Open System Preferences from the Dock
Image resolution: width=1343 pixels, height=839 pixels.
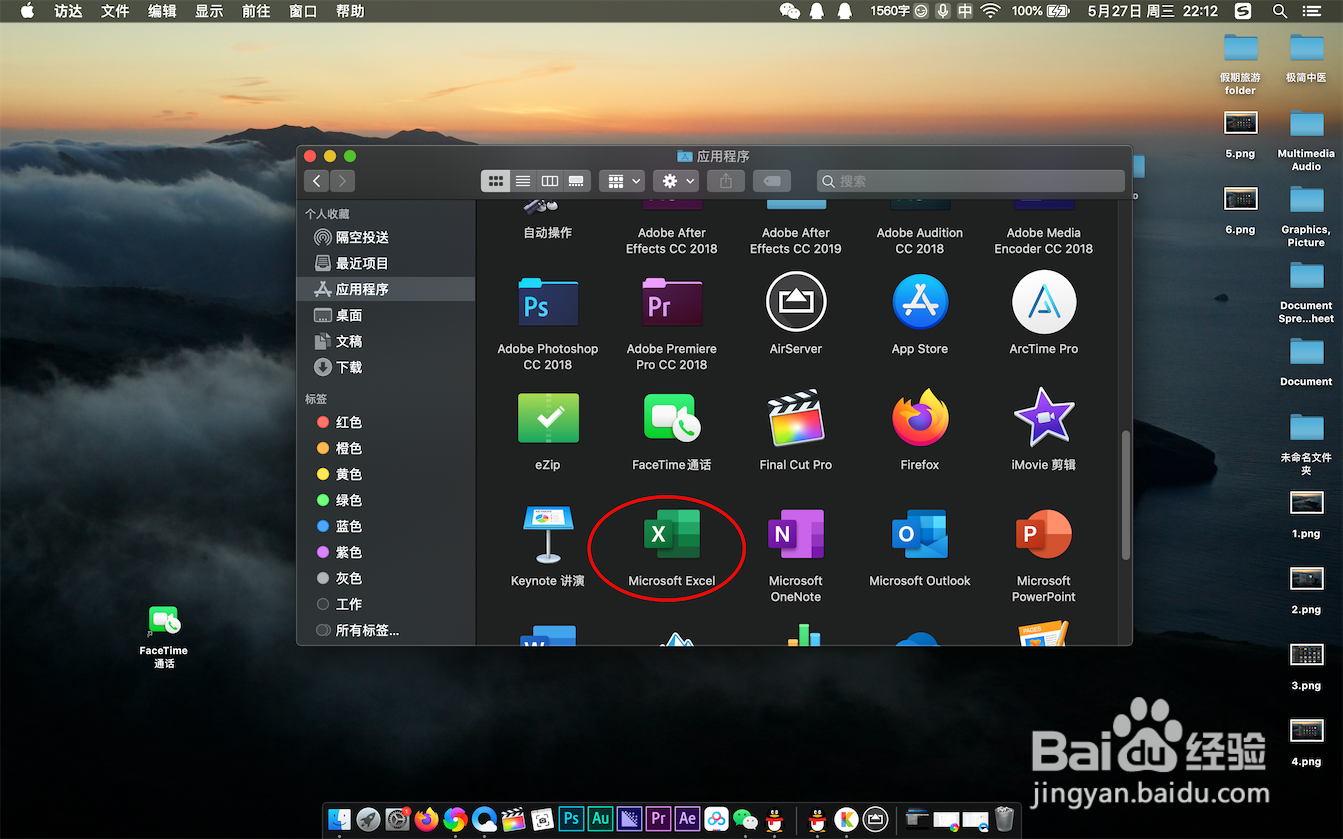[398, 818]
